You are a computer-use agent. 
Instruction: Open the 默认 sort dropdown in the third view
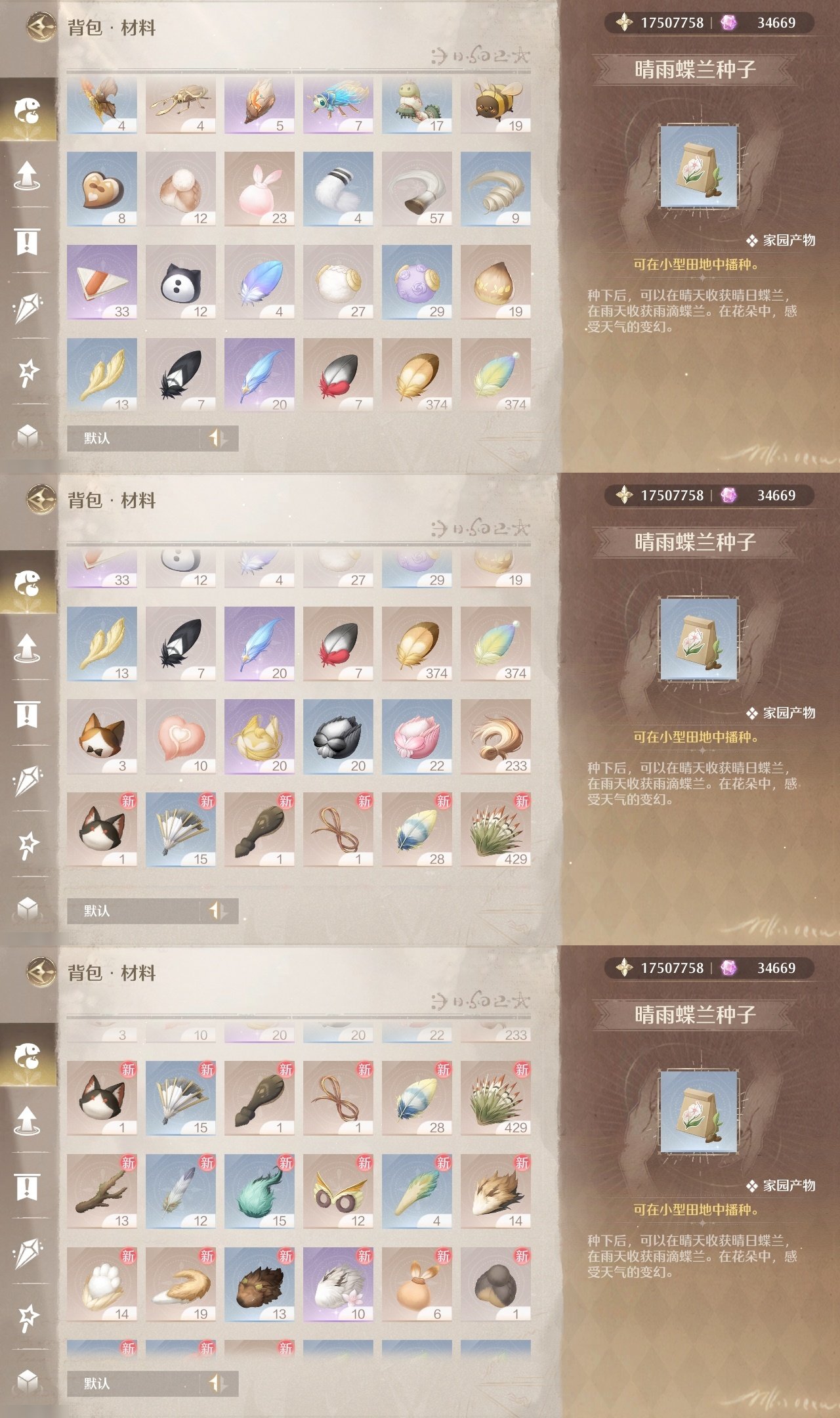click(x=133, y=1383)
